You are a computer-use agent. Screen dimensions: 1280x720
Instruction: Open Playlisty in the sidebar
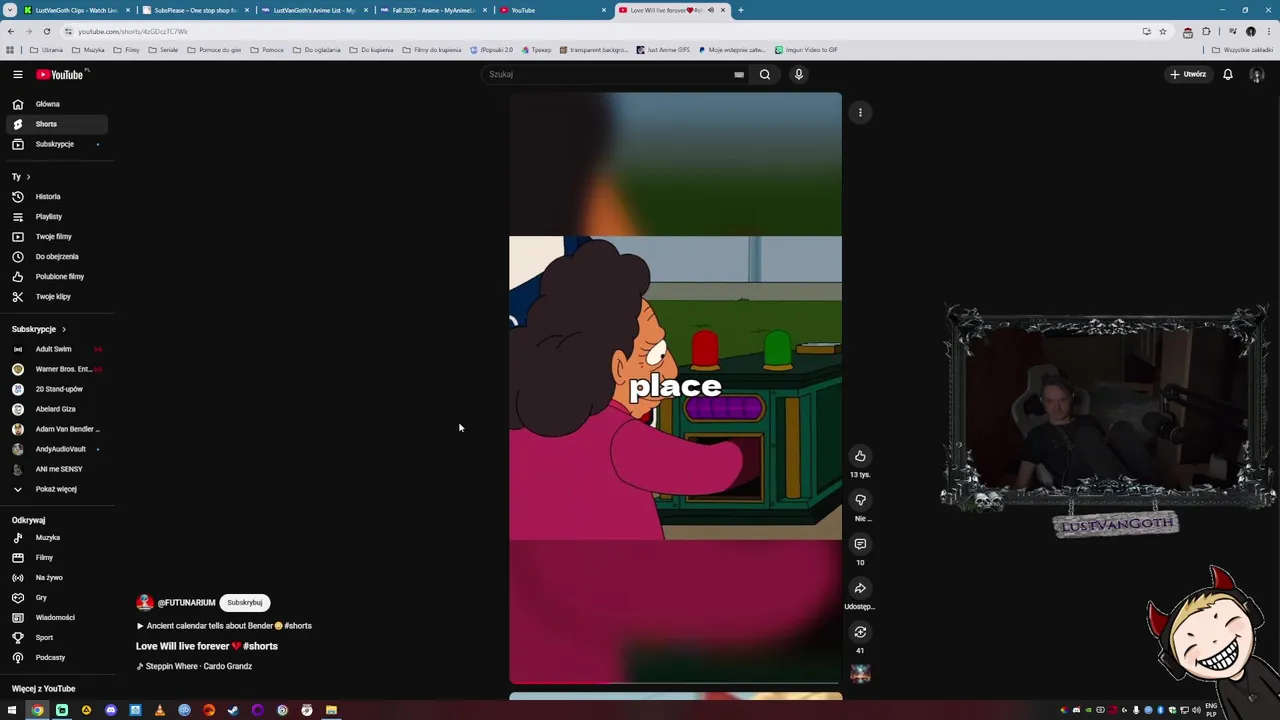point(56,217)
